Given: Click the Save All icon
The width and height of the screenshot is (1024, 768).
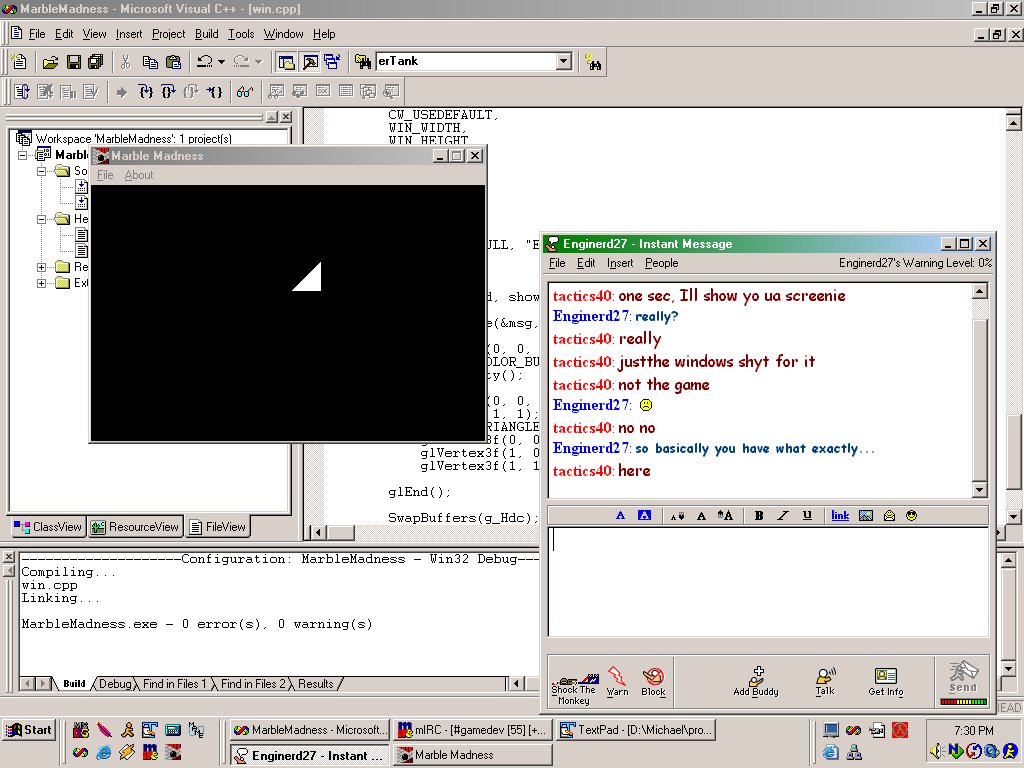Looking at the screenshot, I should (96, 62).
